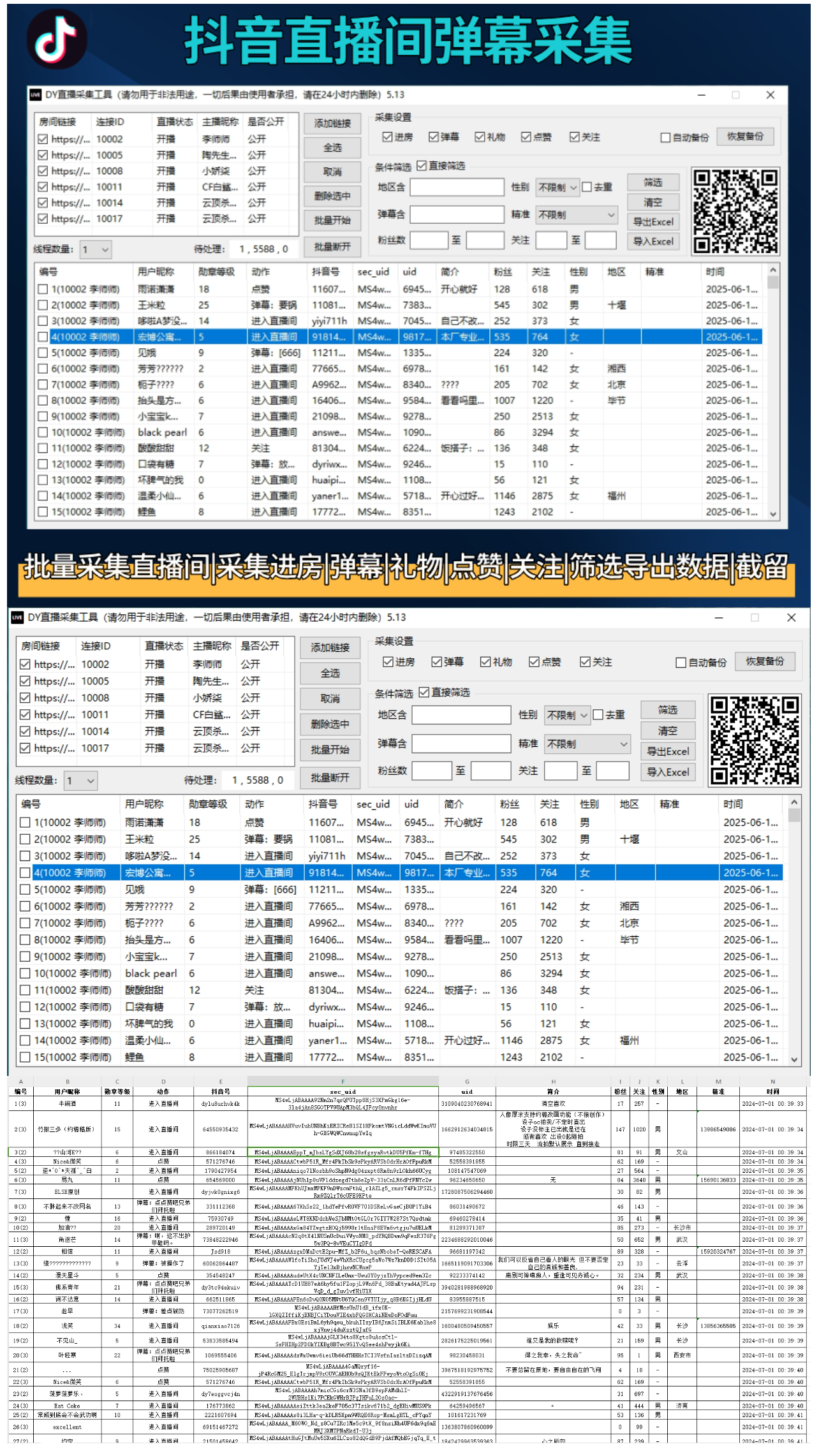Check the row 10 black pearl checkbox in the lower list
Viewport: 819px width, 1456px height.
coord(25,973)
